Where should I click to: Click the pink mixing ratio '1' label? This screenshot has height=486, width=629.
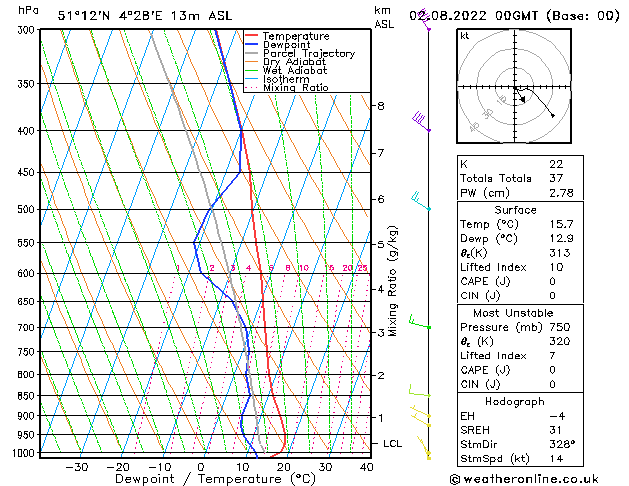178,268
